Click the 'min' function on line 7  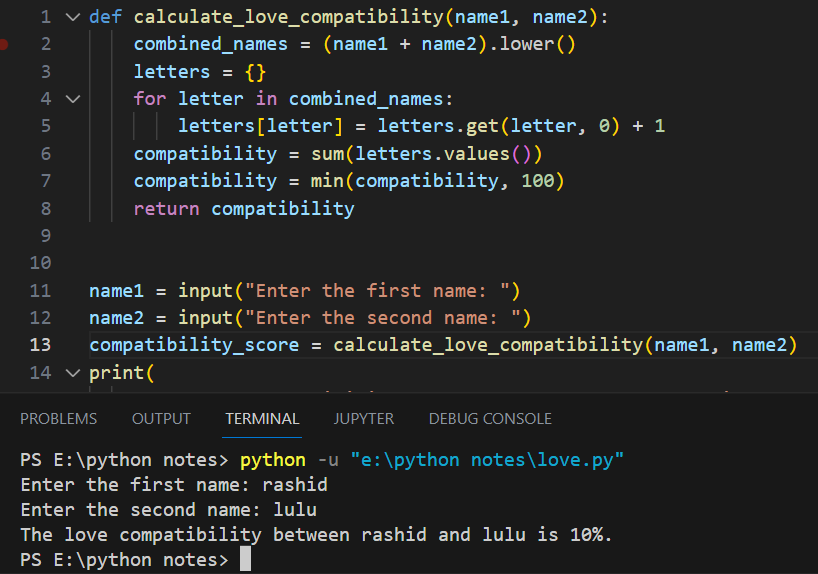coord(327,181)
